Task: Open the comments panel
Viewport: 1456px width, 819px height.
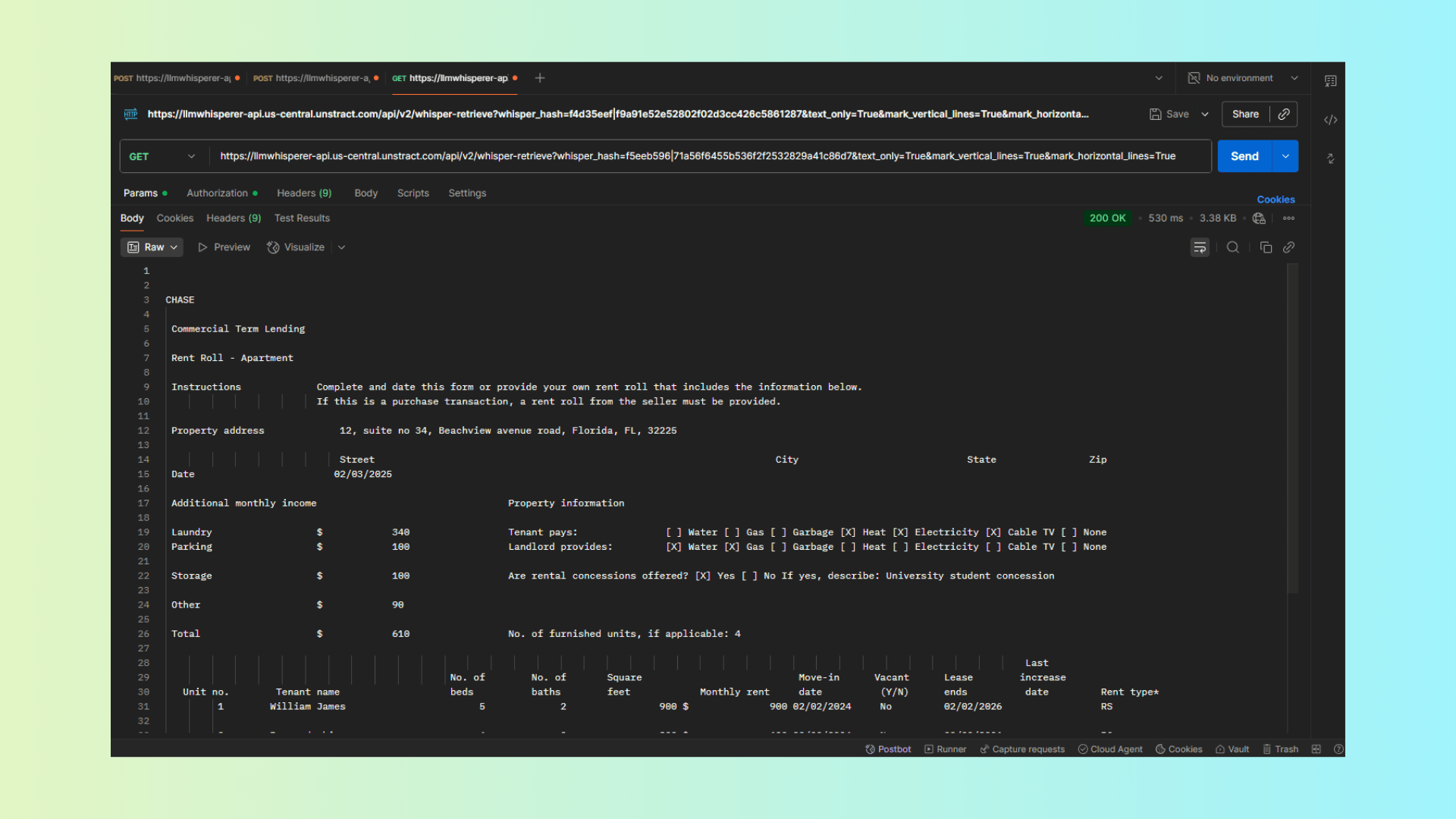Action: (1329, 80)
